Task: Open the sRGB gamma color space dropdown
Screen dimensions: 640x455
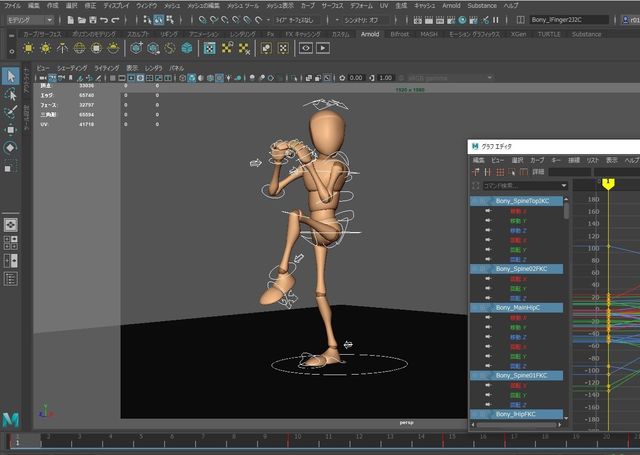Action: click(449, 78)
